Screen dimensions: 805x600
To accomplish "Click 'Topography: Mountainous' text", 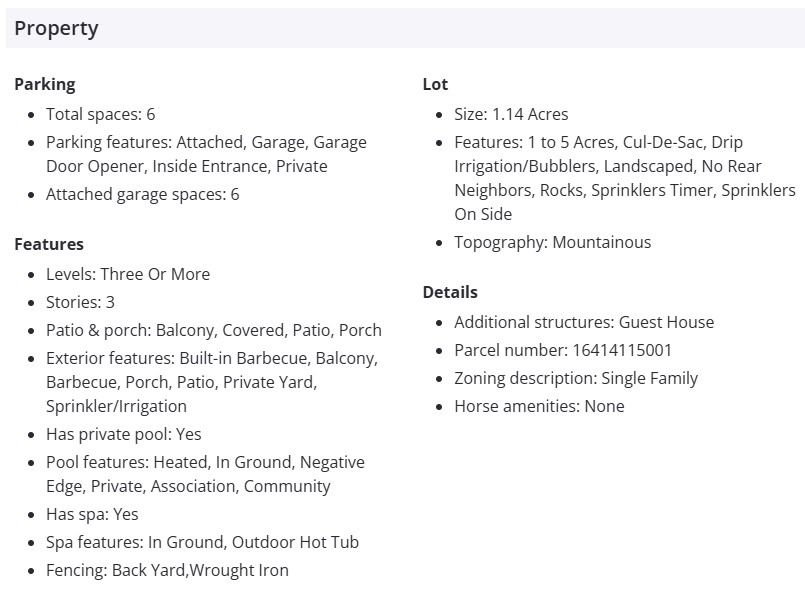I will tap(552, 242).
